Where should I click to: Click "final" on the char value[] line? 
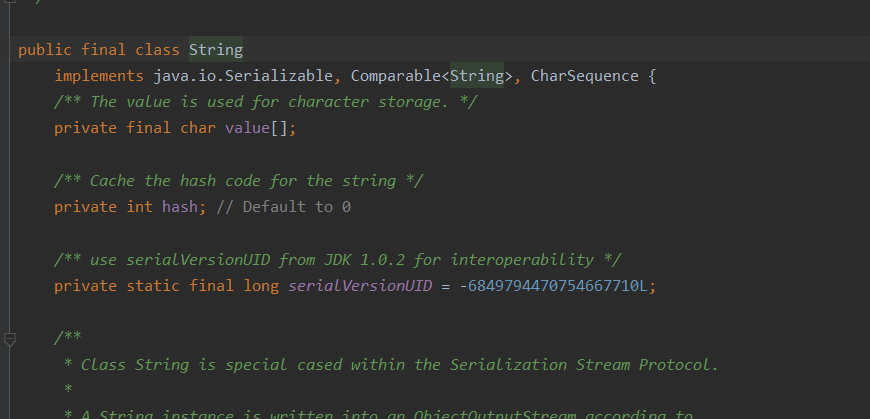(x=148, y=128)
